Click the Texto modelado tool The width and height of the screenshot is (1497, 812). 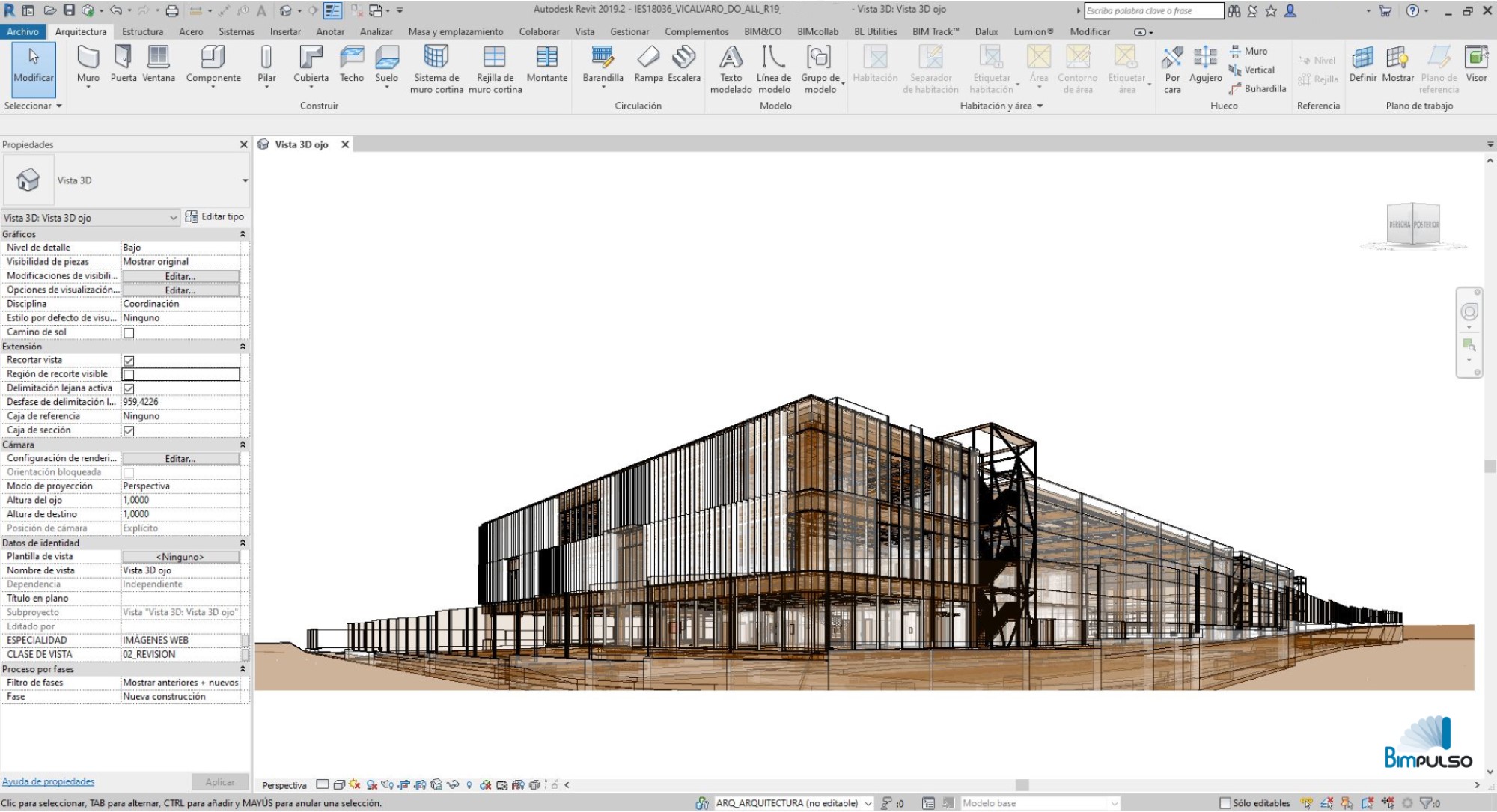731,69
